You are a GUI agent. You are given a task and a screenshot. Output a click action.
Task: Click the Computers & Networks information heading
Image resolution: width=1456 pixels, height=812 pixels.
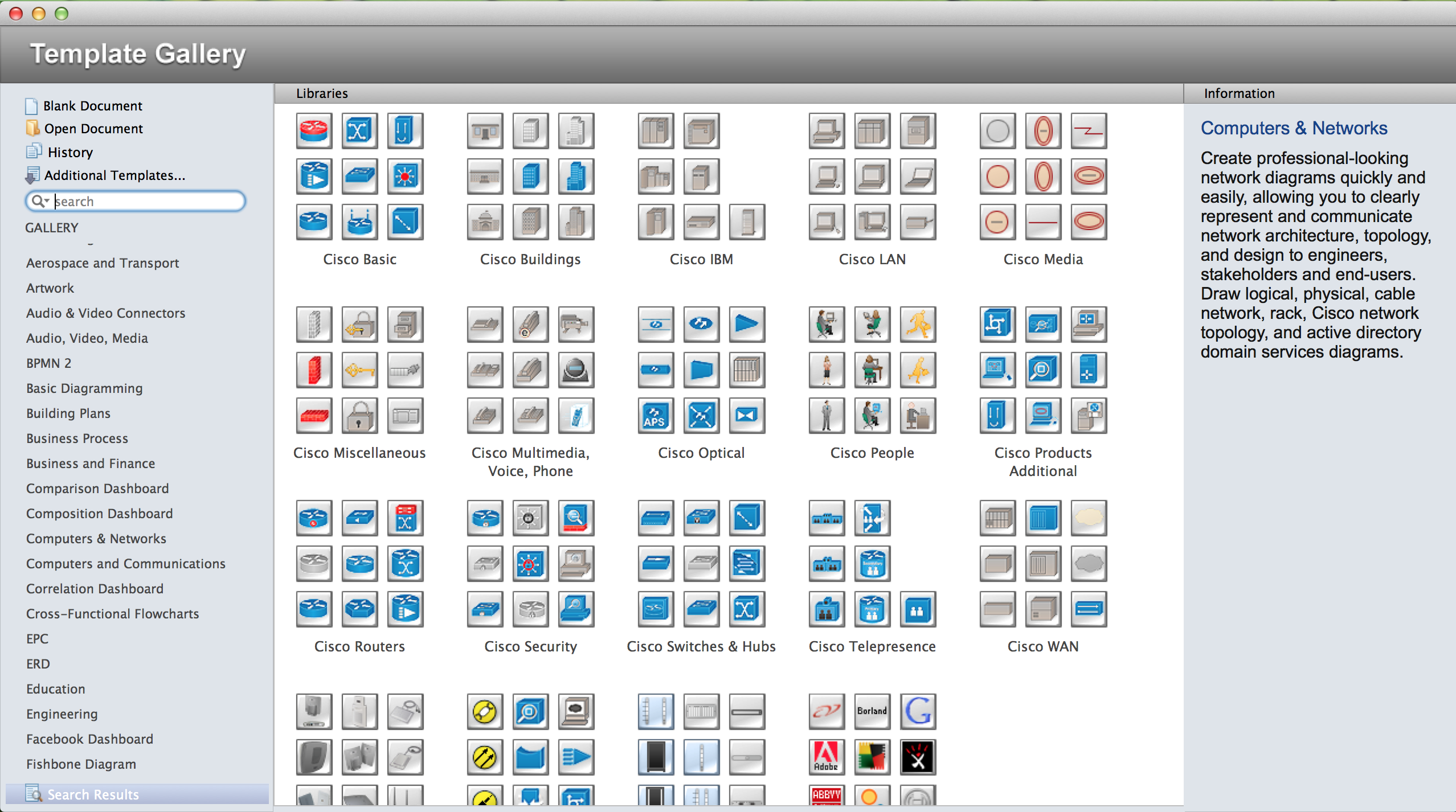pos(1293,128)
